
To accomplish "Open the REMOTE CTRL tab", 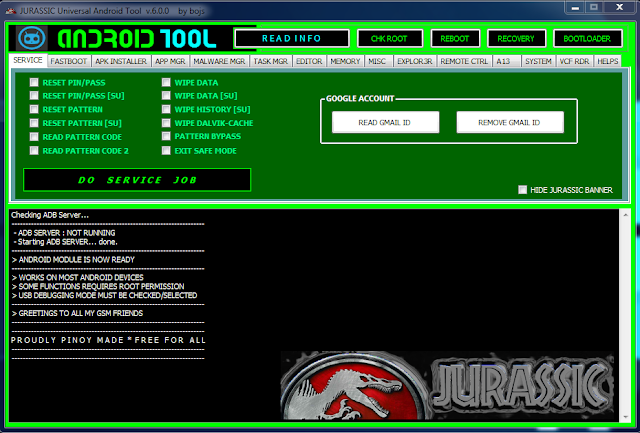I will pyautogui.click(x=464, y=61).
